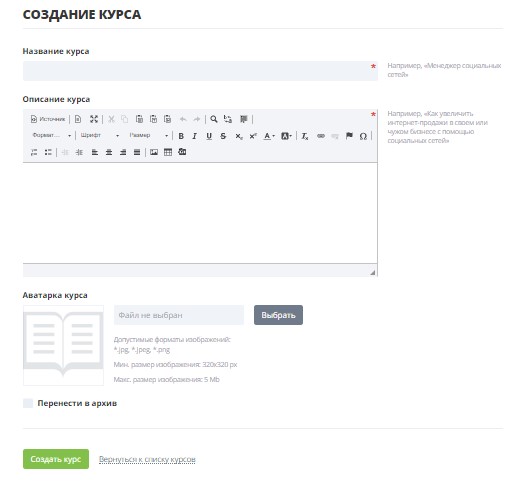Open the Find magnifier tool

(214, 119)
